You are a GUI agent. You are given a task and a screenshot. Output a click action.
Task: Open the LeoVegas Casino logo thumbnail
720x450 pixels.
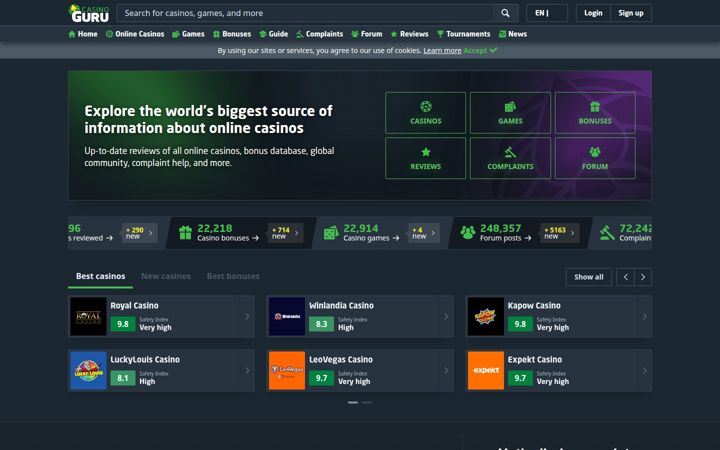click(x=287, y=371)
